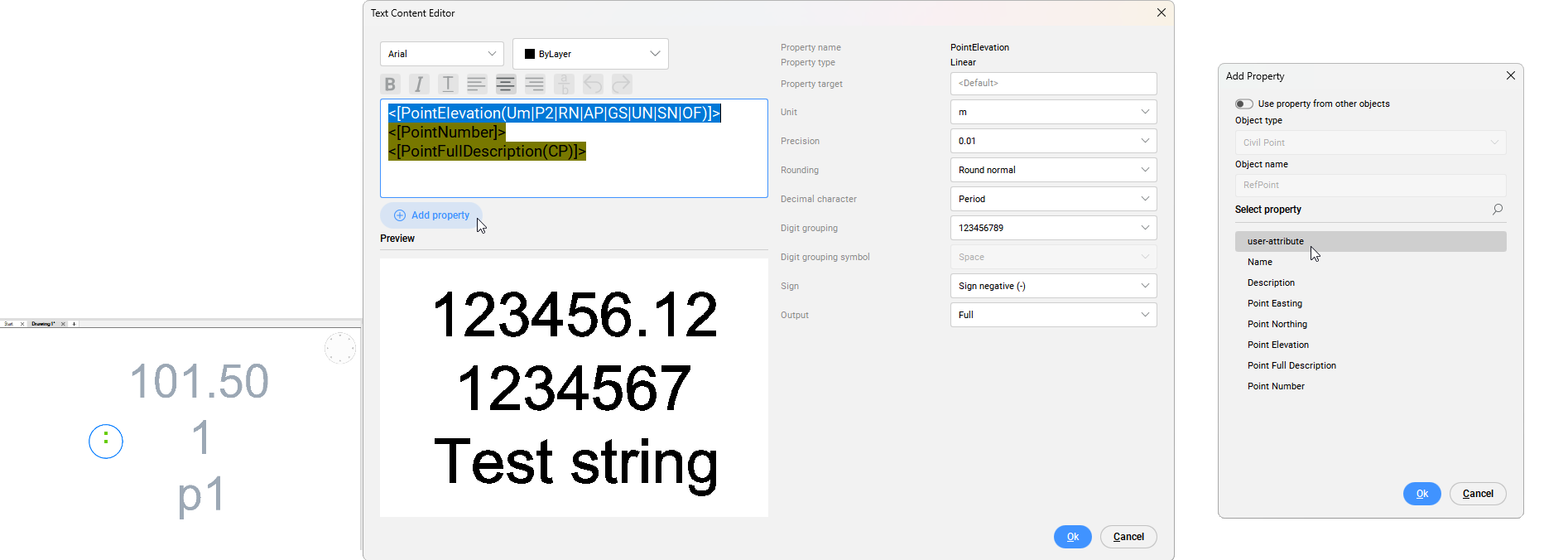Open the ByLayer color picker

[x=590, y=54]
